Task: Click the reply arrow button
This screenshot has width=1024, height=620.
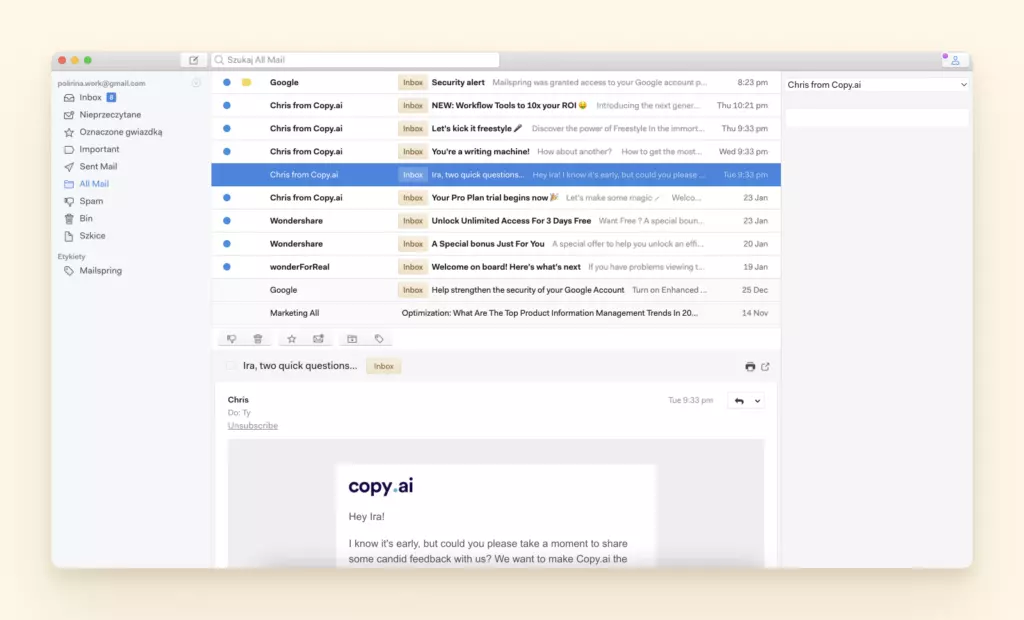Action: point(739,400)
